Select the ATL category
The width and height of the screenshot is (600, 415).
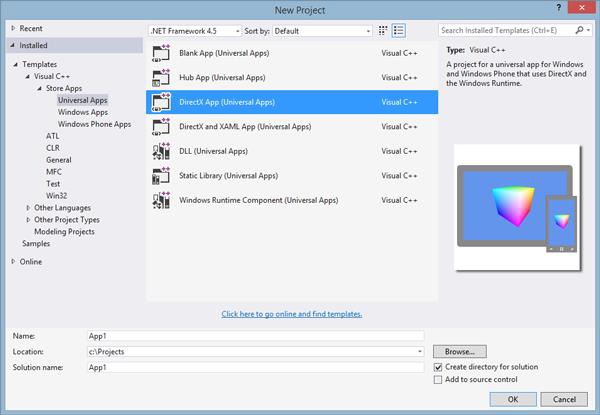point(53,136)
